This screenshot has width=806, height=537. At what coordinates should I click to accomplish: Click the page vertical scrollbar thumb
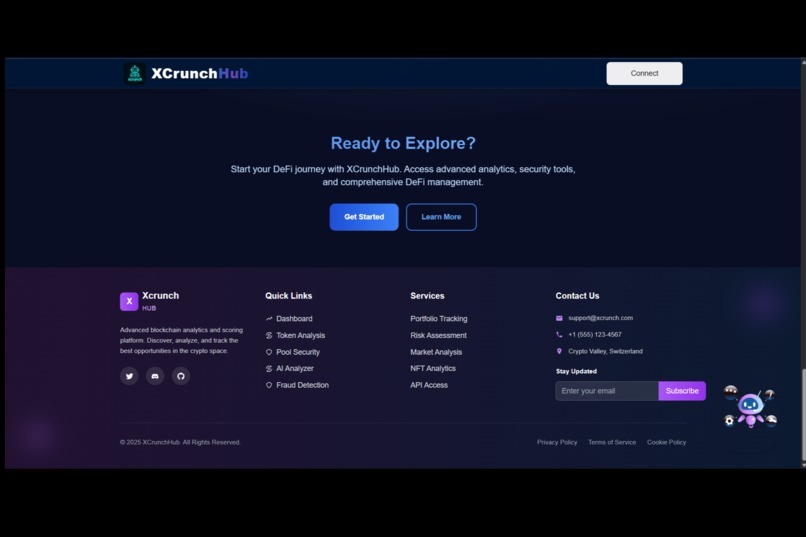point(803,415)
